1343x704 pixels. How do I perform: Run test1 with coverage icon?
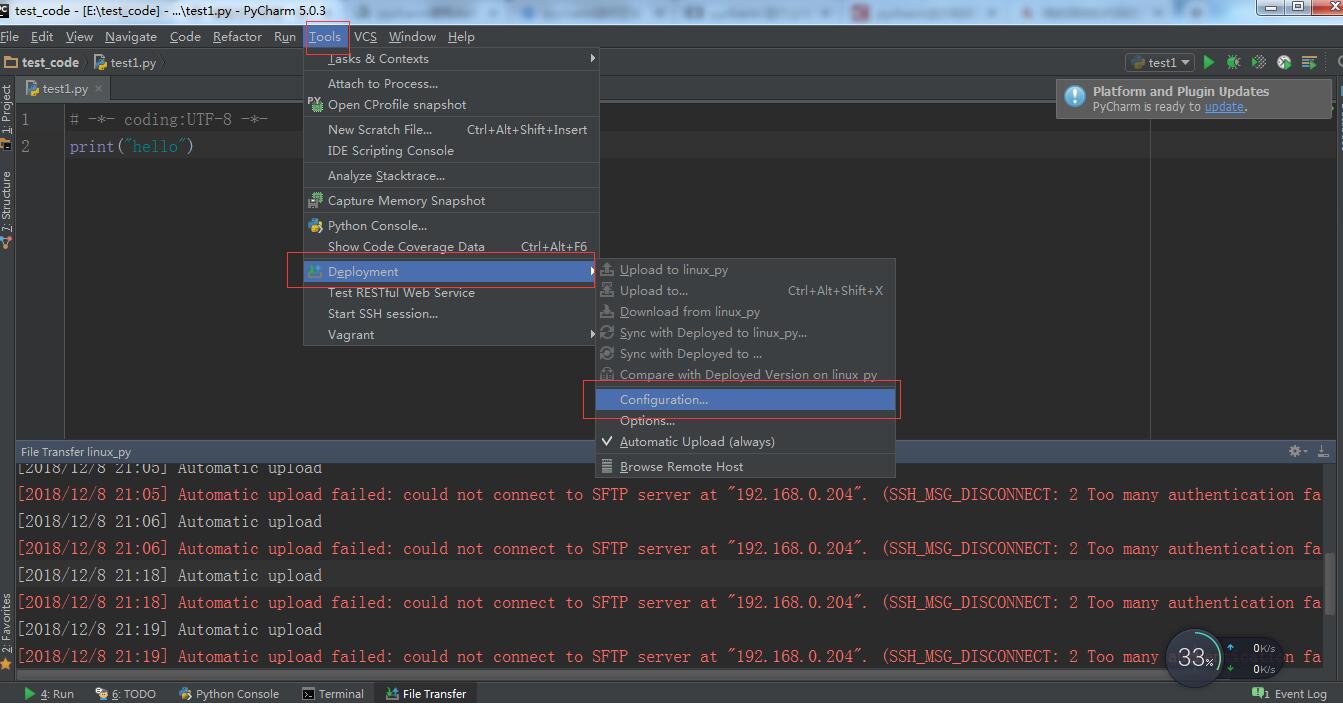1259,62
